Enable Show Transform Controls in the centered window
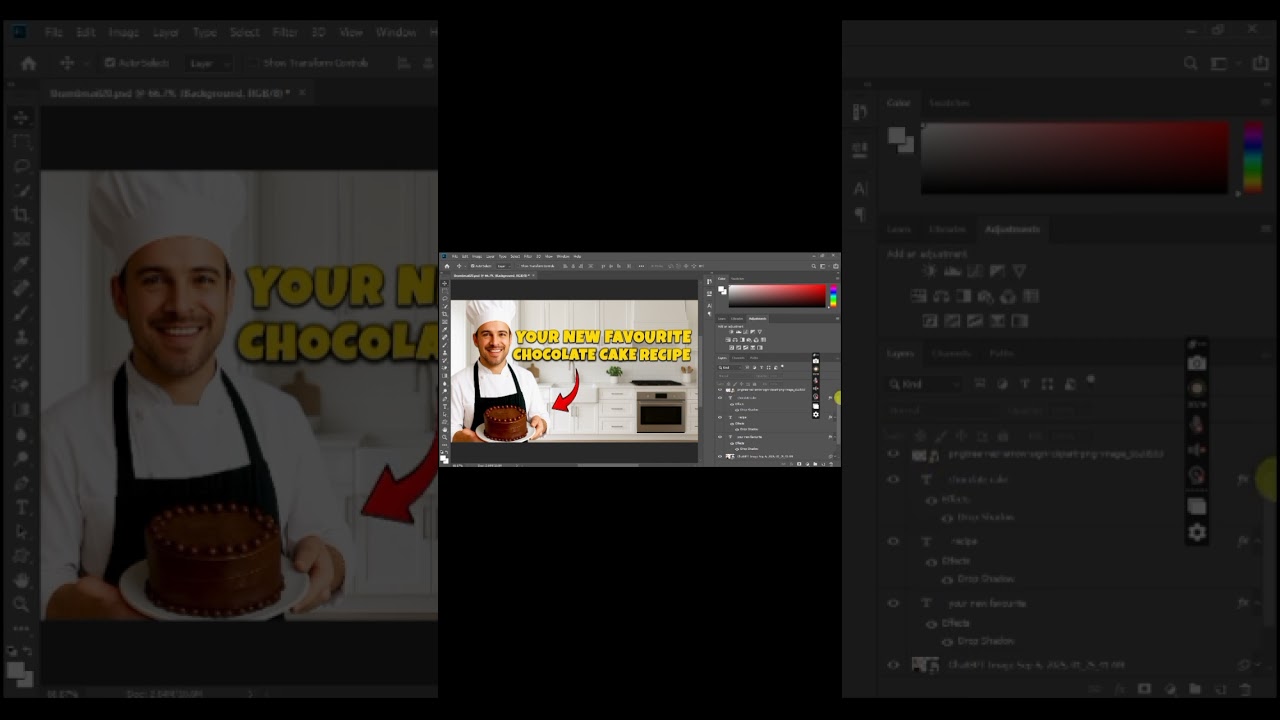This screenshot has width=1280, height=720. pos(520,267)
